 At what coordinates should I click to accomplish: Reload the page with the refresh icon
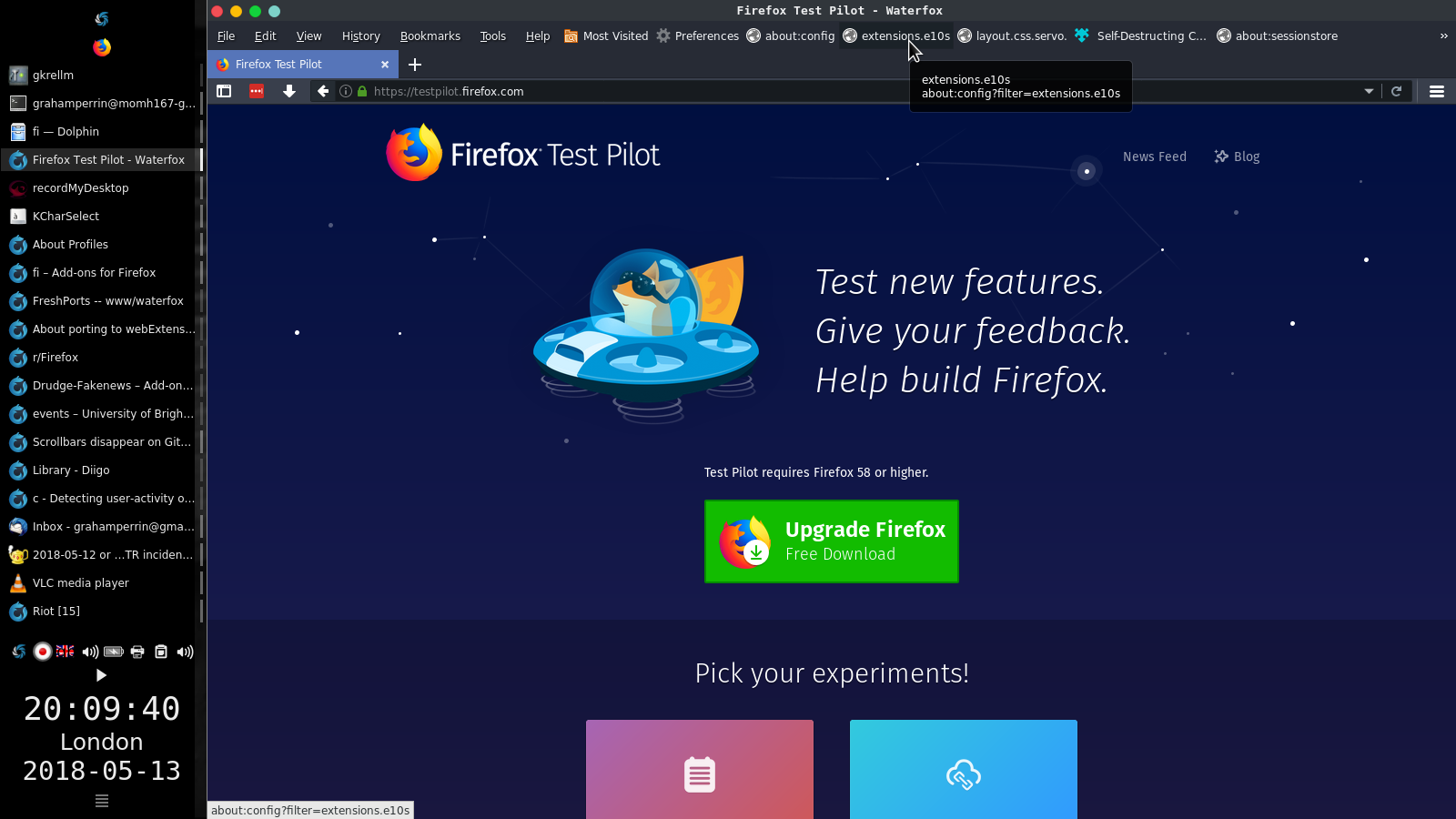pyautogui.click(x=1396, y=91)
